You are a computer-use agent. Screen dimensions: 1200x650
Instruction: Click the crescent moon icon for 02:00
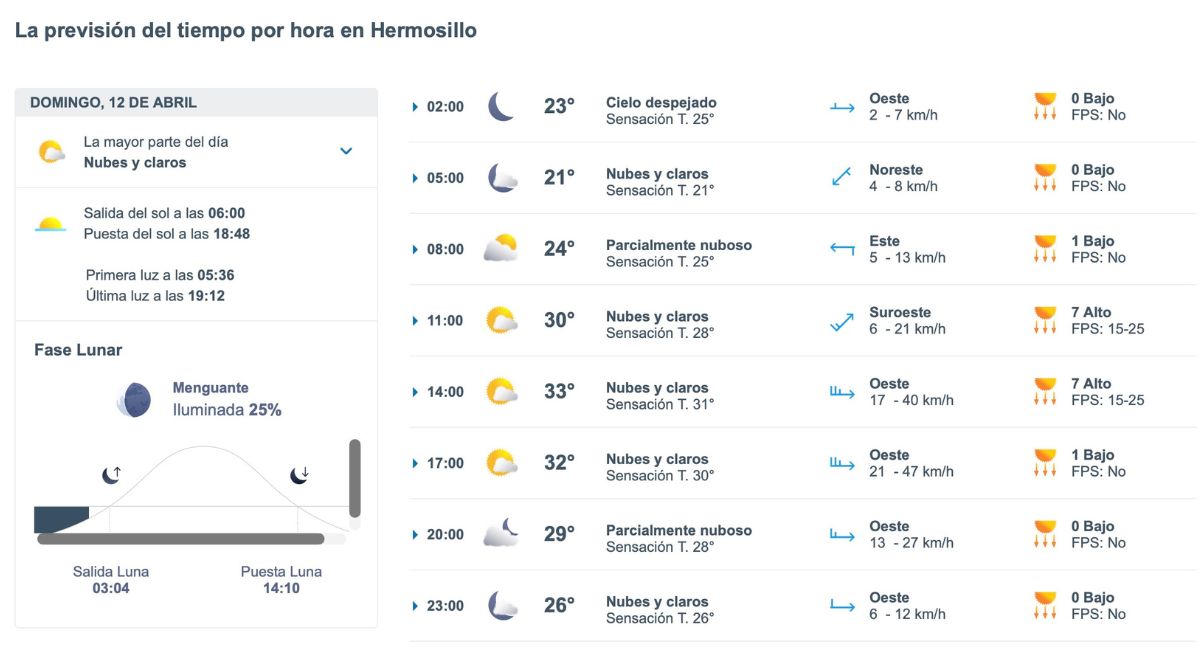pos(501,105)
